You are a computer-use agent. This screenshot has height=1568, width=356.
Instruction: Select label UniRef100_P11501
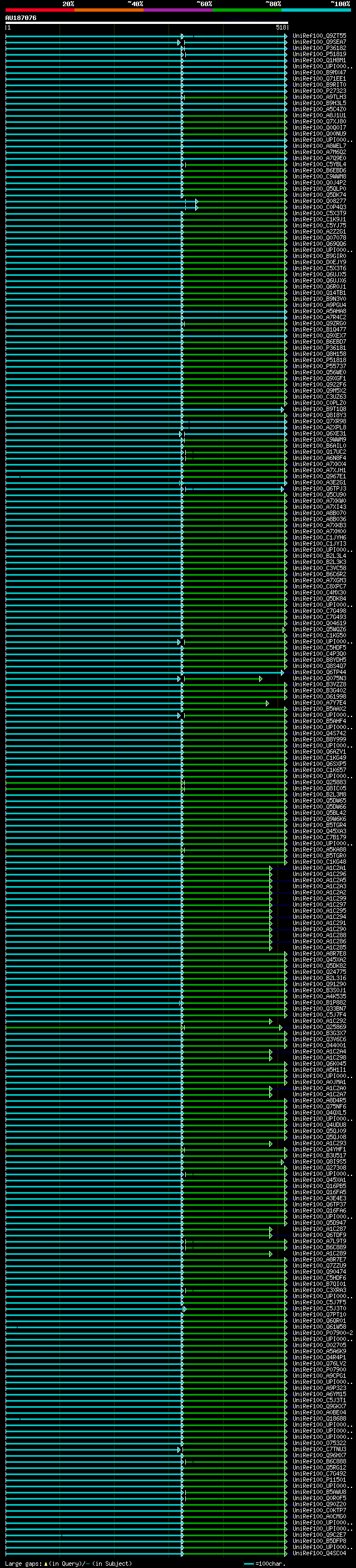click(319, 1479)
